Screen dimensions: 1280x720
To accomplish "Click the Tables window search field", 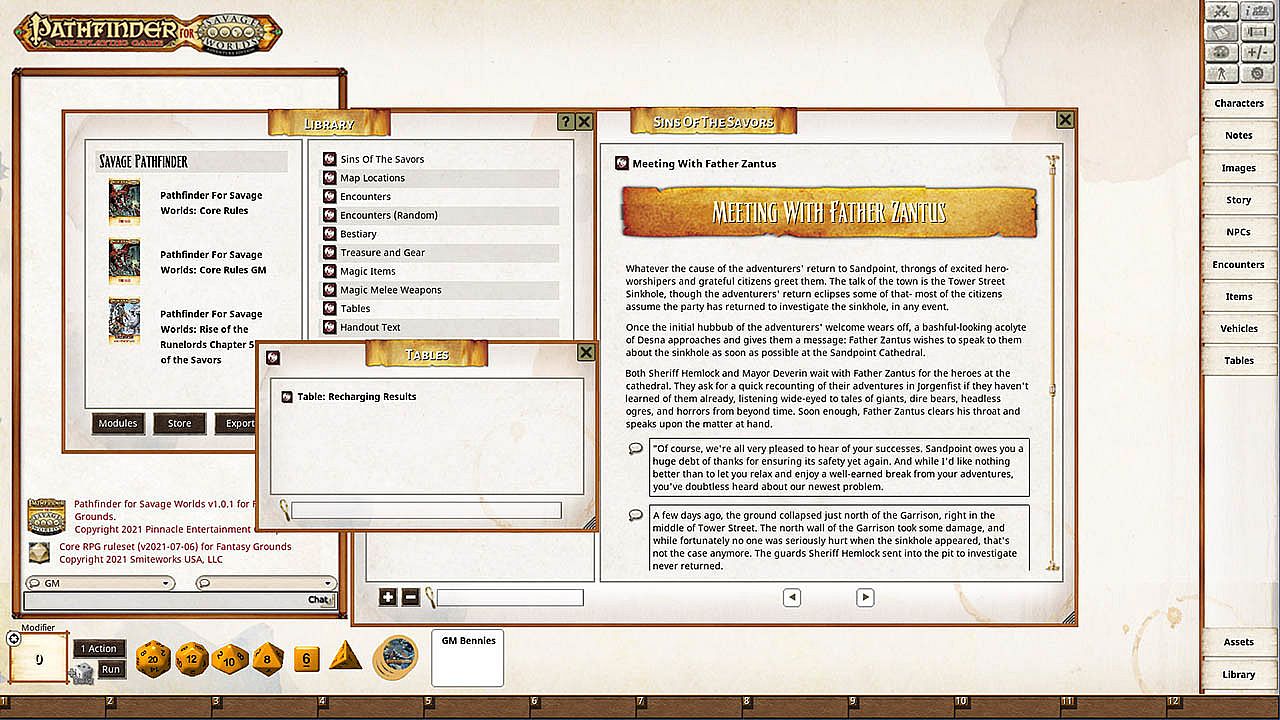I will pyautogui.click(x=426, y=510).
